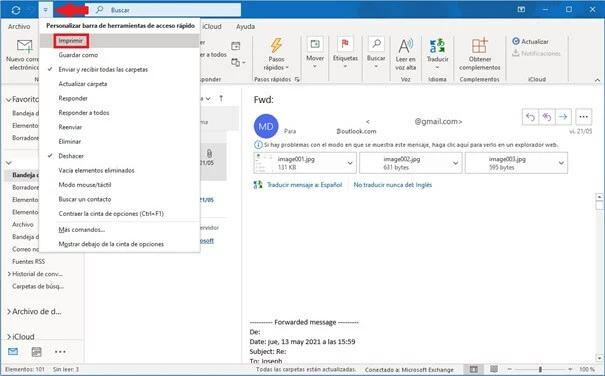Click the iCloud Actualizar button
The width and height of the screenshot is (605, 376).
[x=530, y=41]
